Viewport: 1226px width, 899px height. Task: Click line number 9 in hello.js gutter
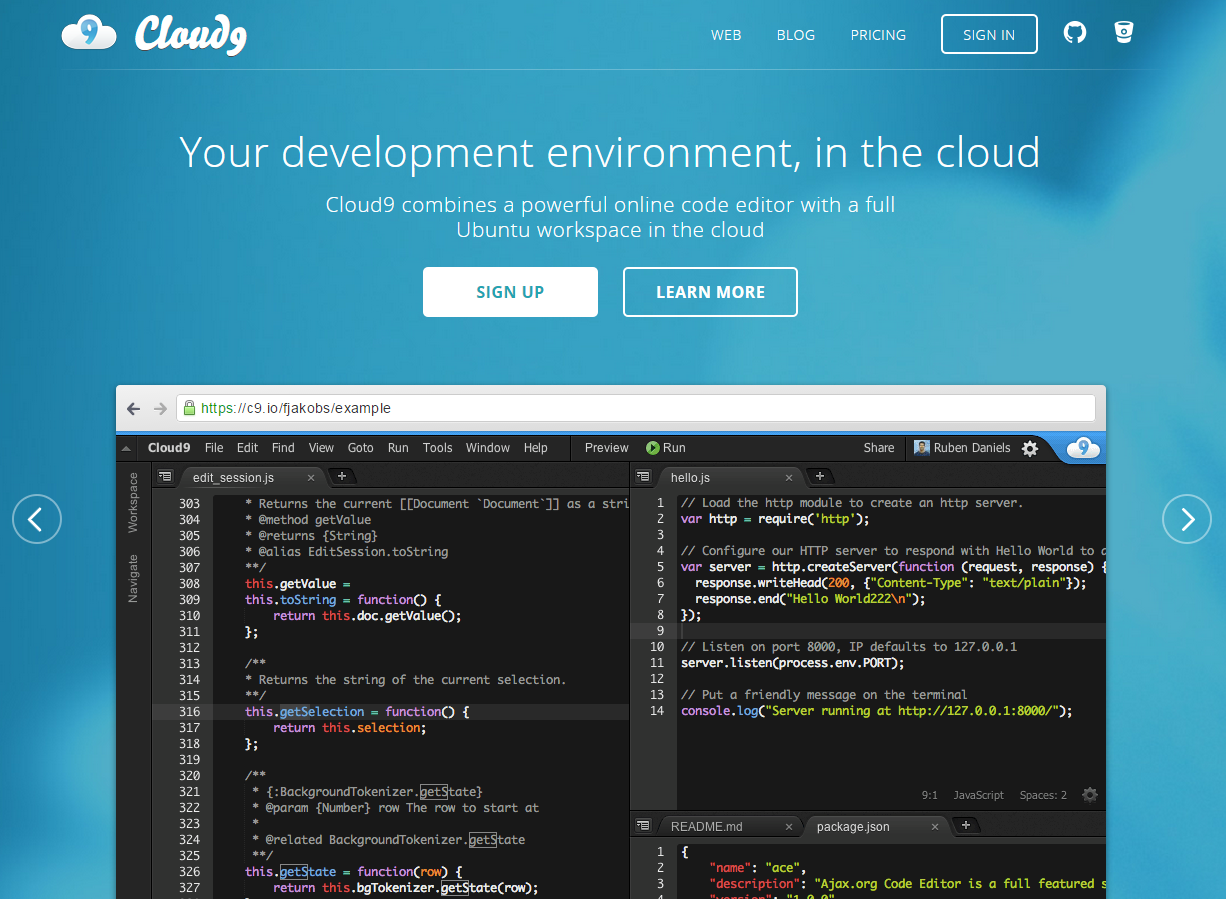[x=660, y=631]
